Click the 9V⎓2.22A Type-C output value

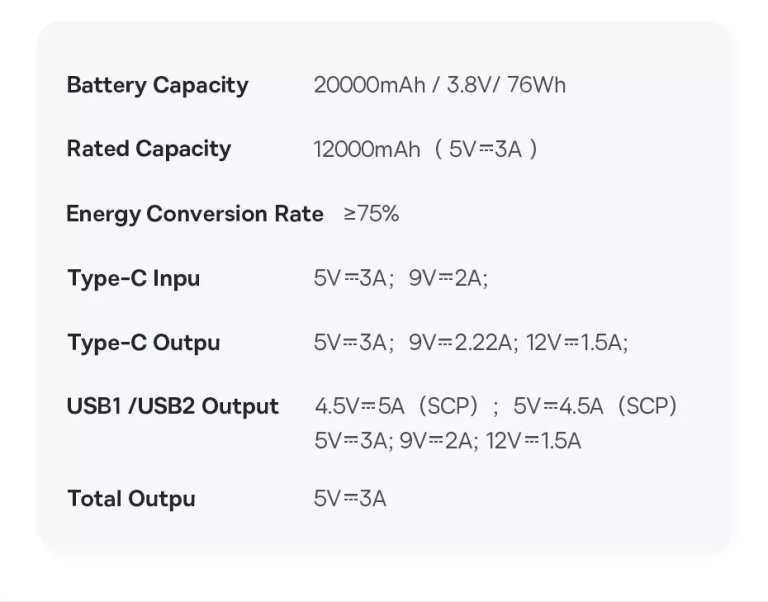point(462,343)
